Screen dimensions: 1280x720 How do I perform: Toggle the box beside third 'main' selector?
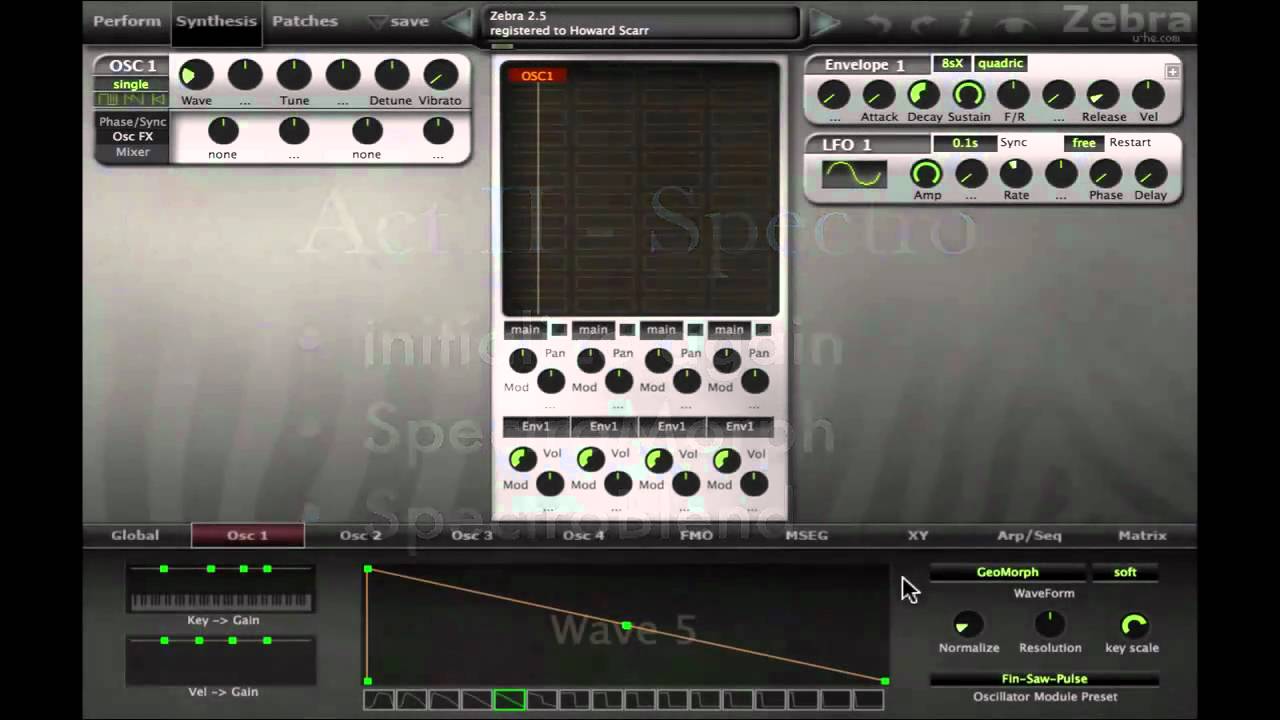pyautogui.click(x=695, y=330)
